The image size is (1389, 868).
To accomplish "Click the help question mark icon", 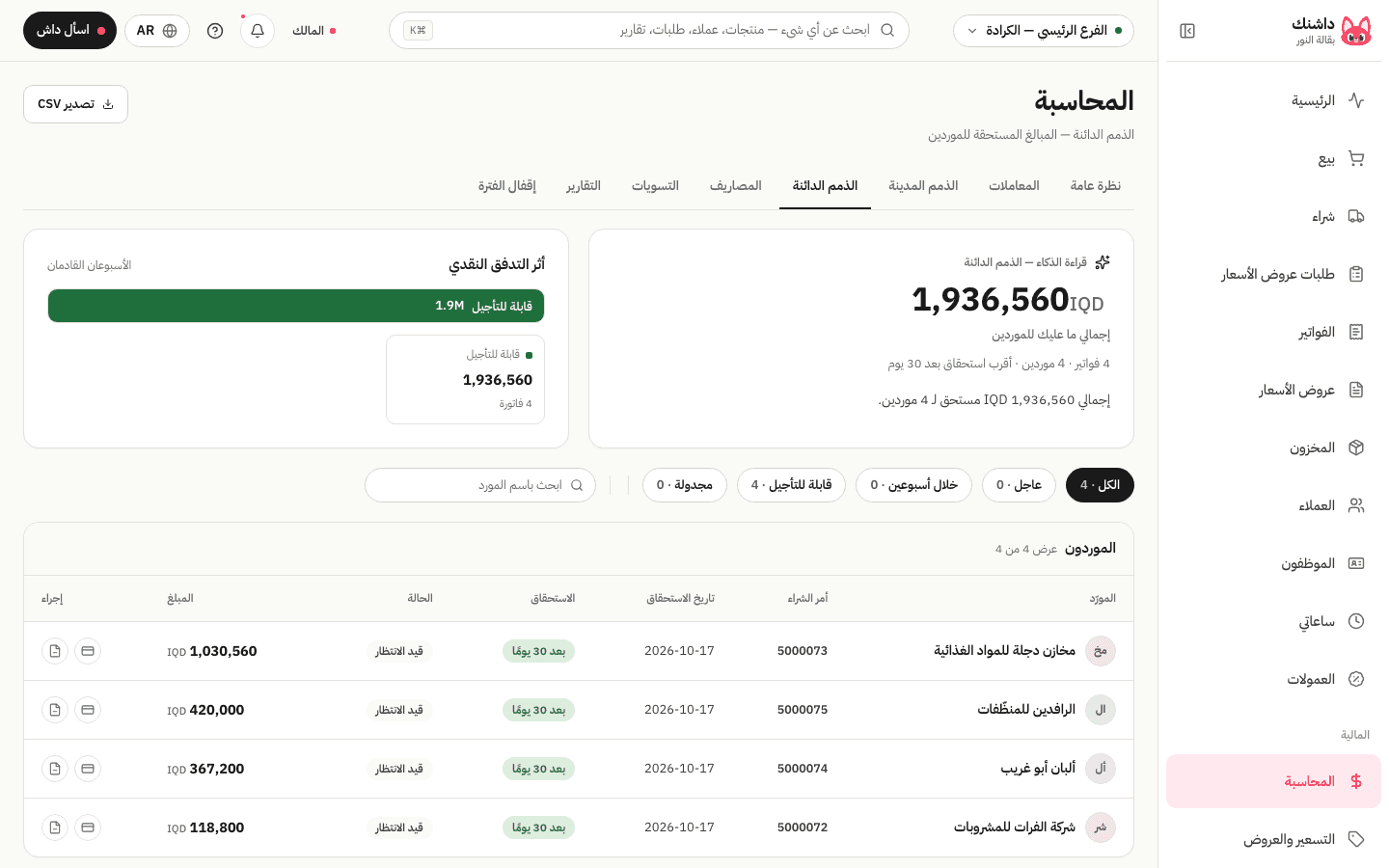I will click(x=215, y=31).
